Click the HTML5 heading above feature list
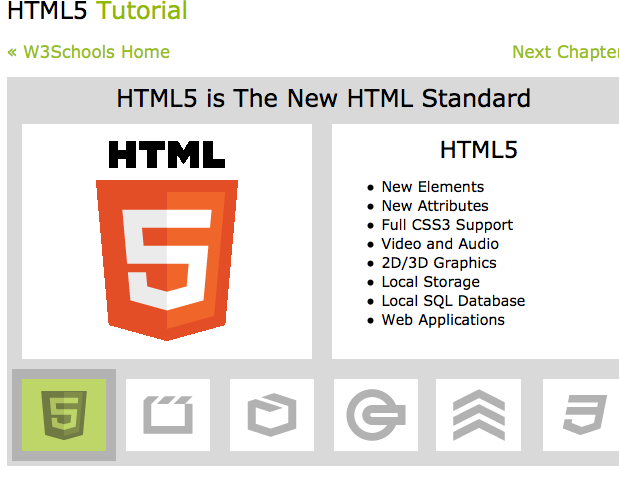Image resolution: width=619 pixels, height=478 pixels. (478, 150)
